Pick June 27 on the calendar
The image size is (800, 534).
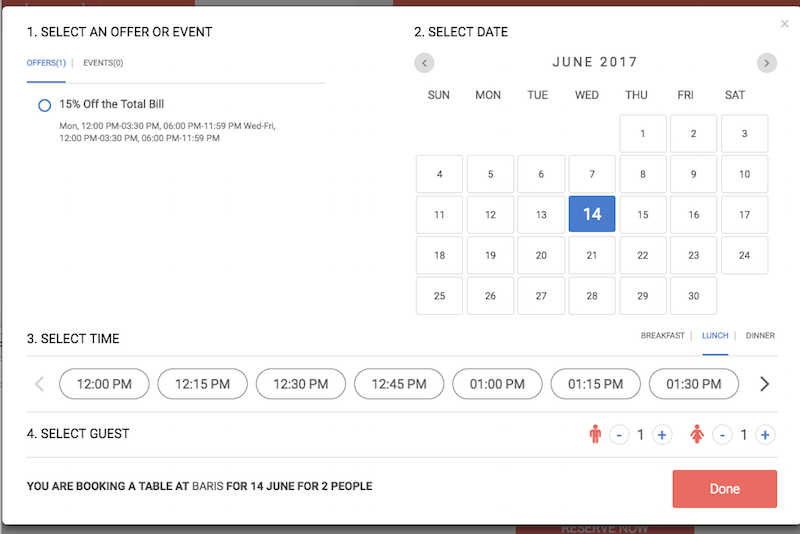pyautogui.click(x=541, y=296)
